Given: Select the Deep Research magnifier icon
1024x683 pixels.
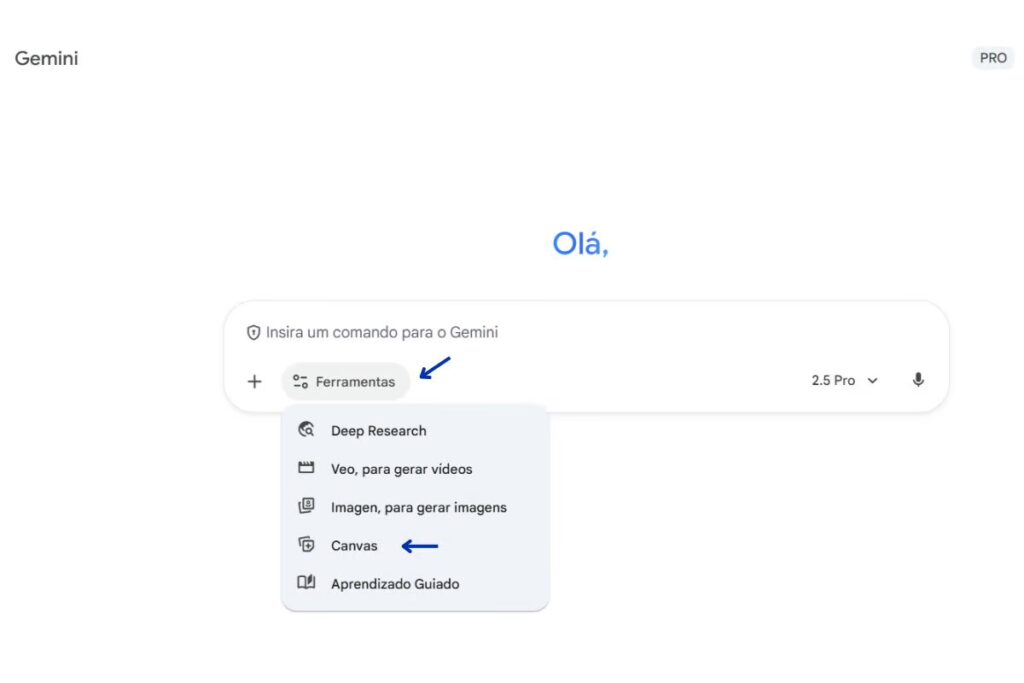Looking at the screenshot, I should tap(308, 430).
